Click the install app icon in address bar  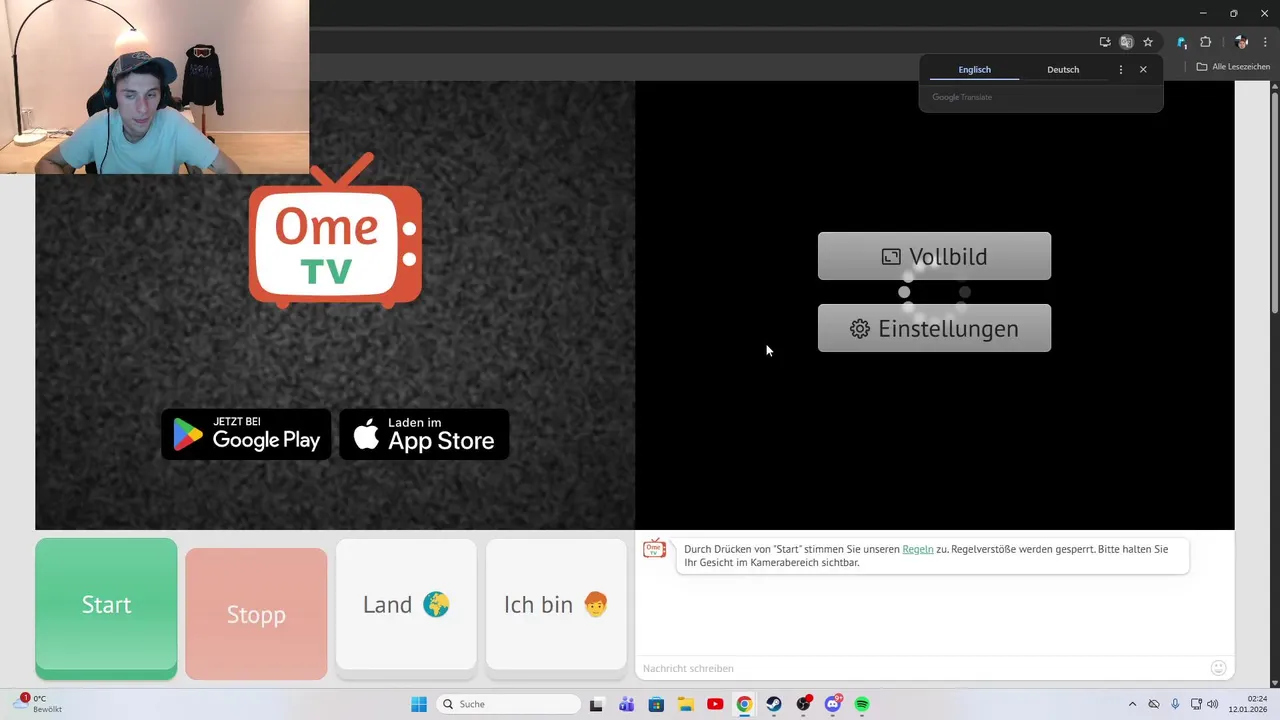click(1105, 42)
